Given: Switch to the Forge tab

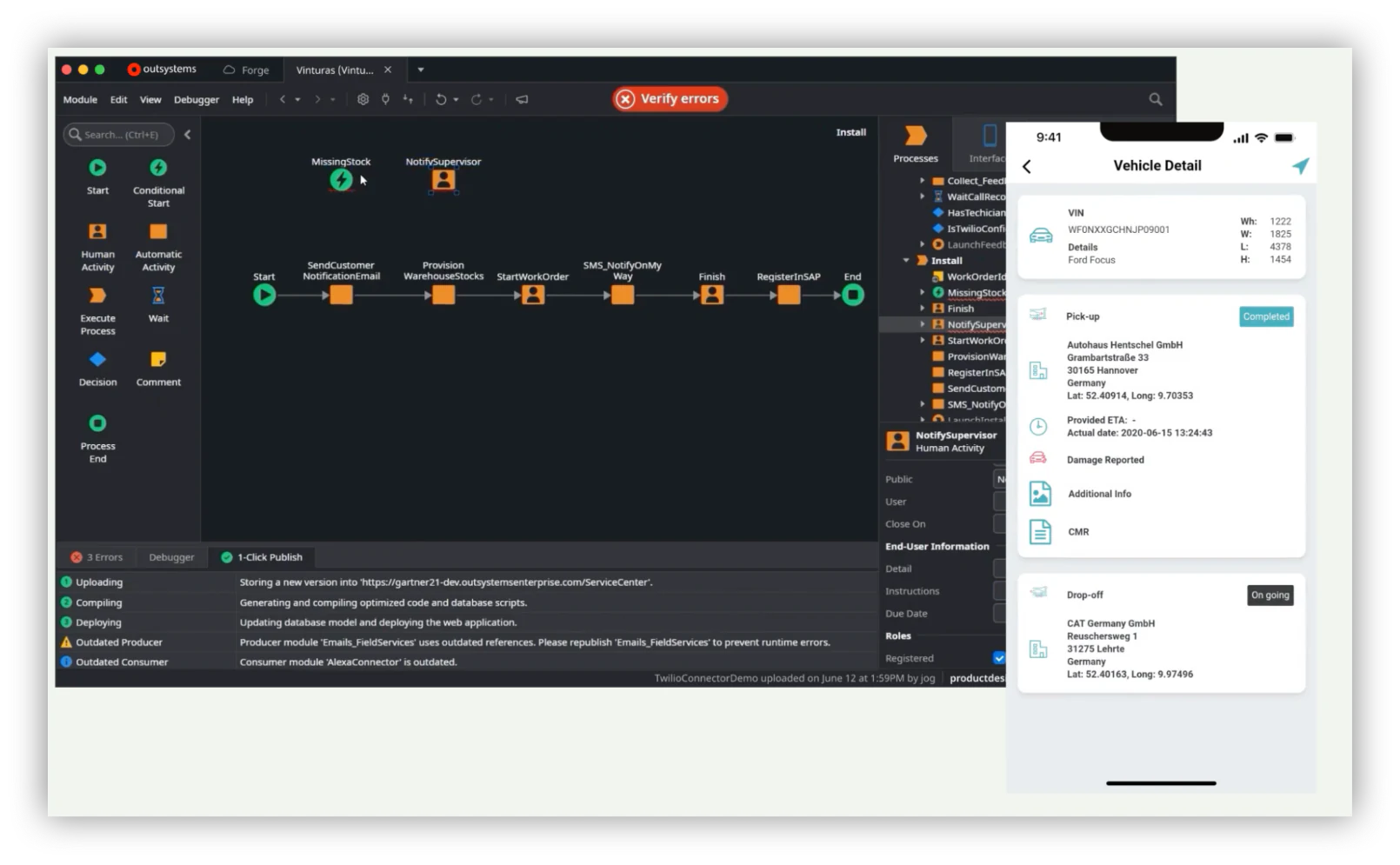Looking at the screenshot, I should [246, 70].
